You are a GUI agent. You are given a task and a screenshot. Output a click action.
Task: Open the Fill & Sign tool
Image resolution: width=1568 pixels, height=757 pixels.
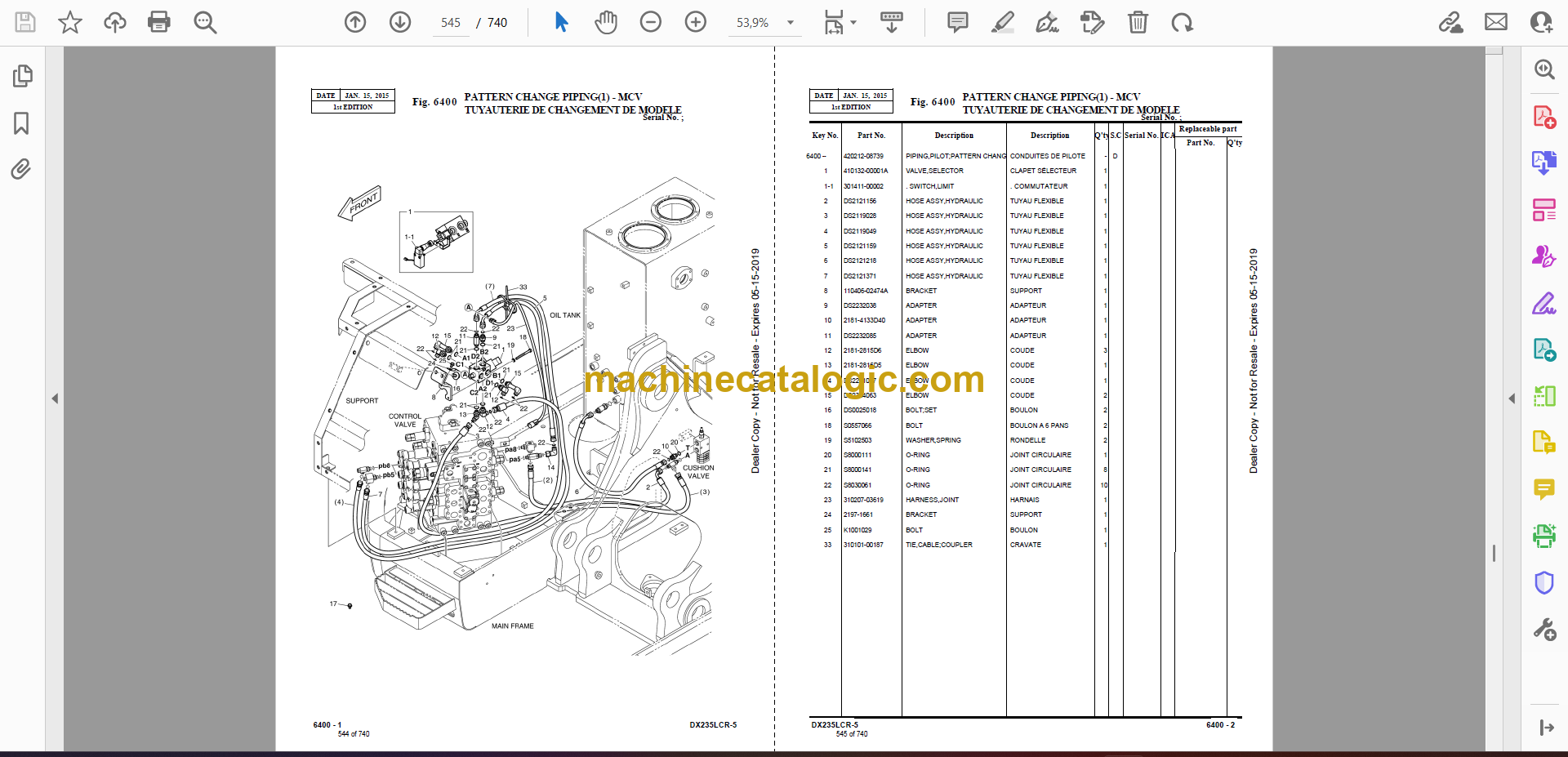[1543, 303]
